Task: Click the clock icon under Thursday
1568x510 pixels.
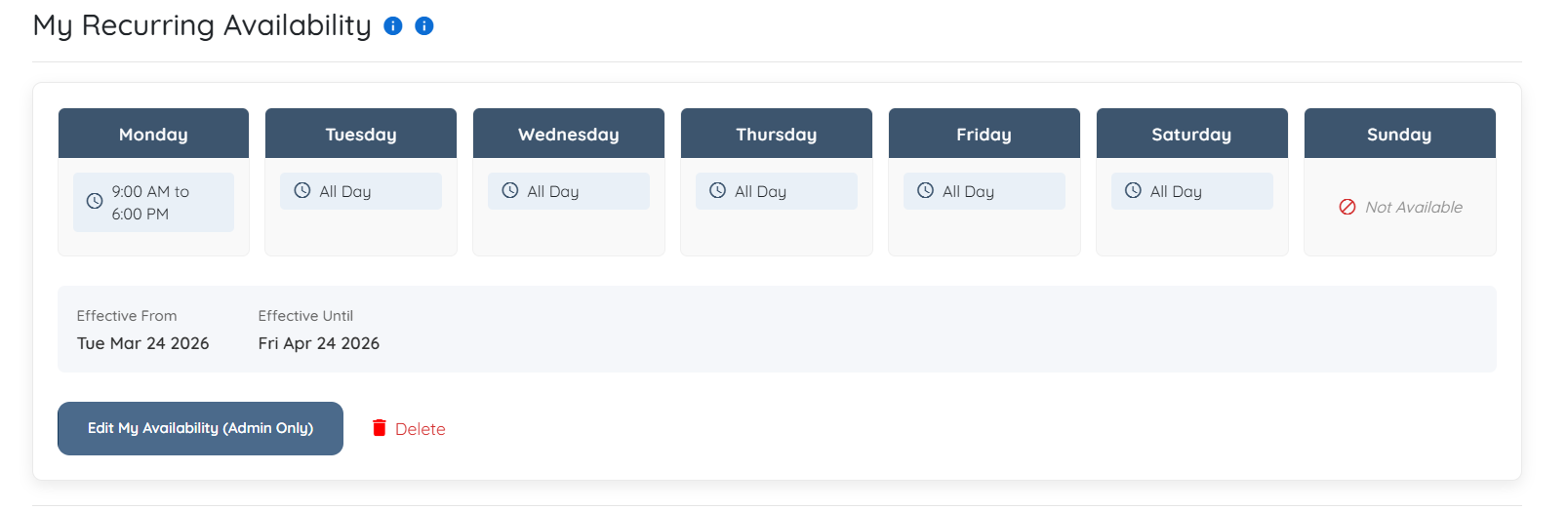Action: pos(717,191)
